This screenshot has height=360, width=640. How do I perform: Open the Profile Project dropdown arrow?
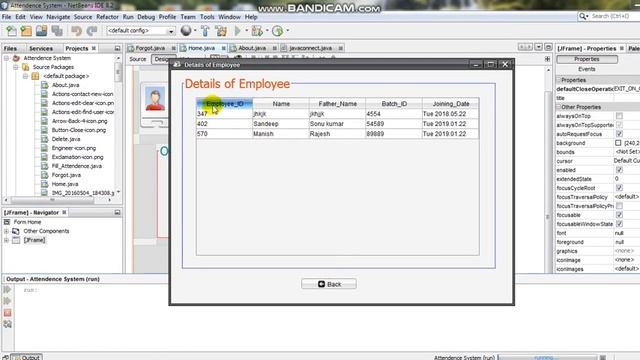[288, 31]
